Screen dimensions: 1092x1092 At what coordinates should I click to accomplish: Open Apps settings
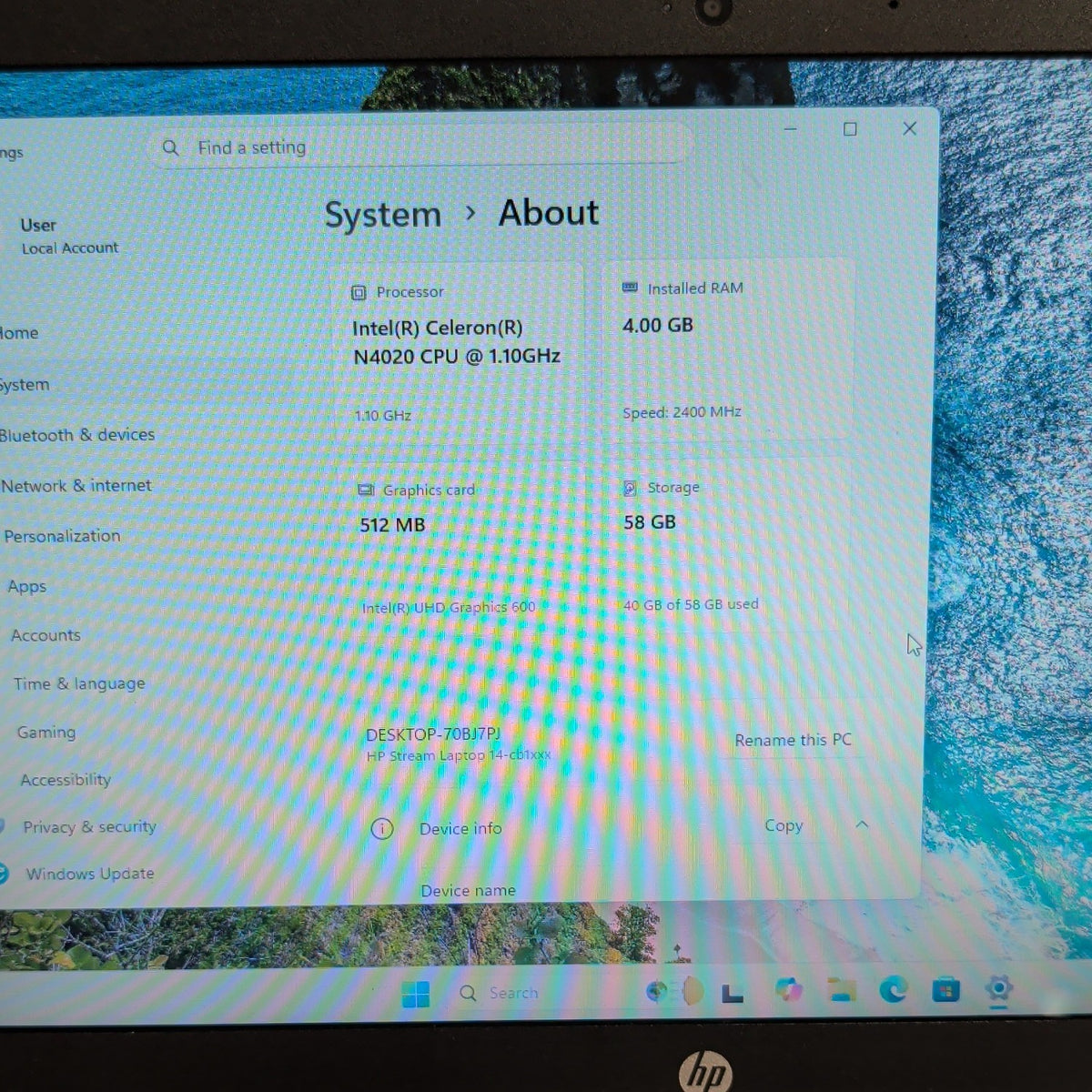[x=27, y=587]
